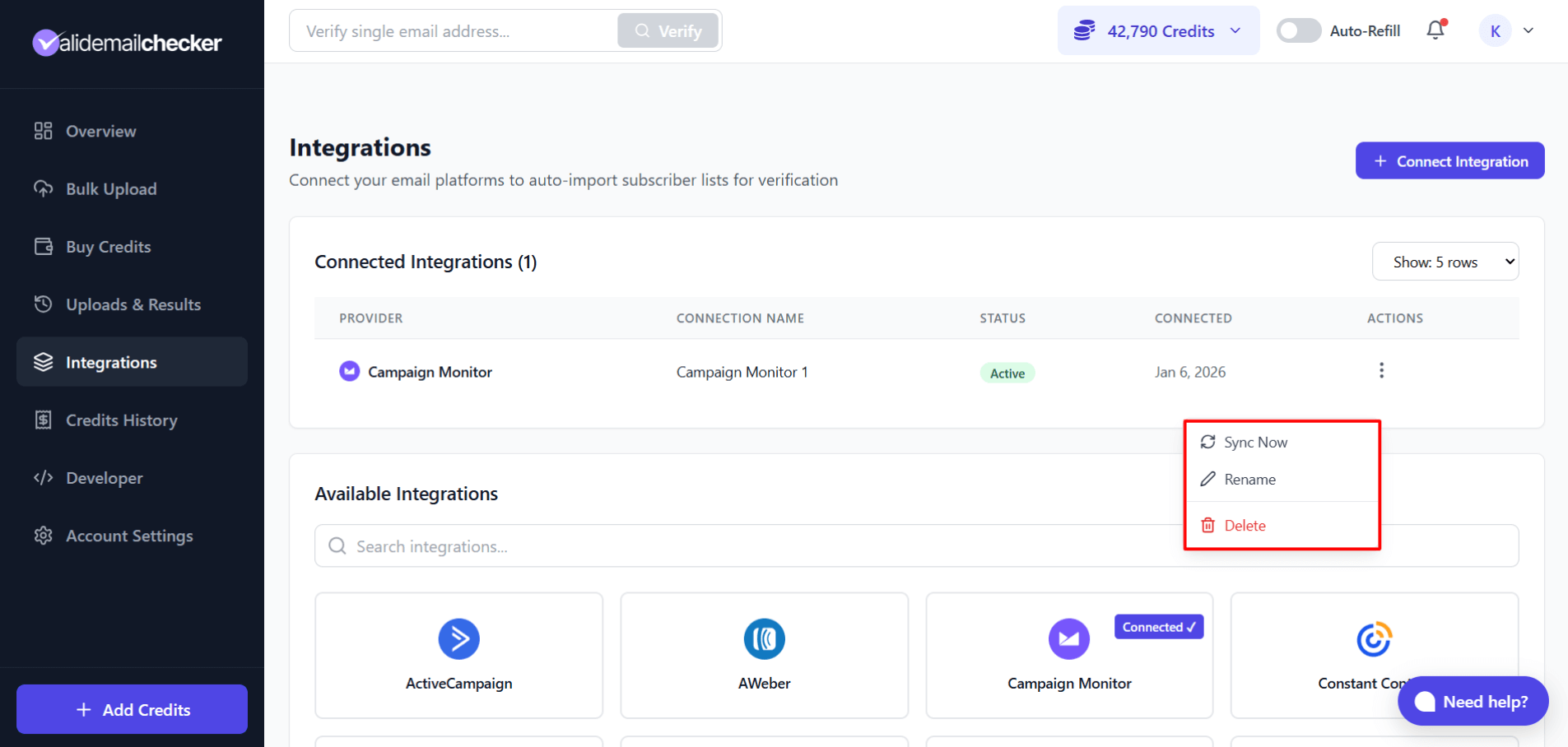Select the ActiveCampaign integration logo
Image resolution: width=1568 pixels, height=747 pixels.
coord(458,639)
